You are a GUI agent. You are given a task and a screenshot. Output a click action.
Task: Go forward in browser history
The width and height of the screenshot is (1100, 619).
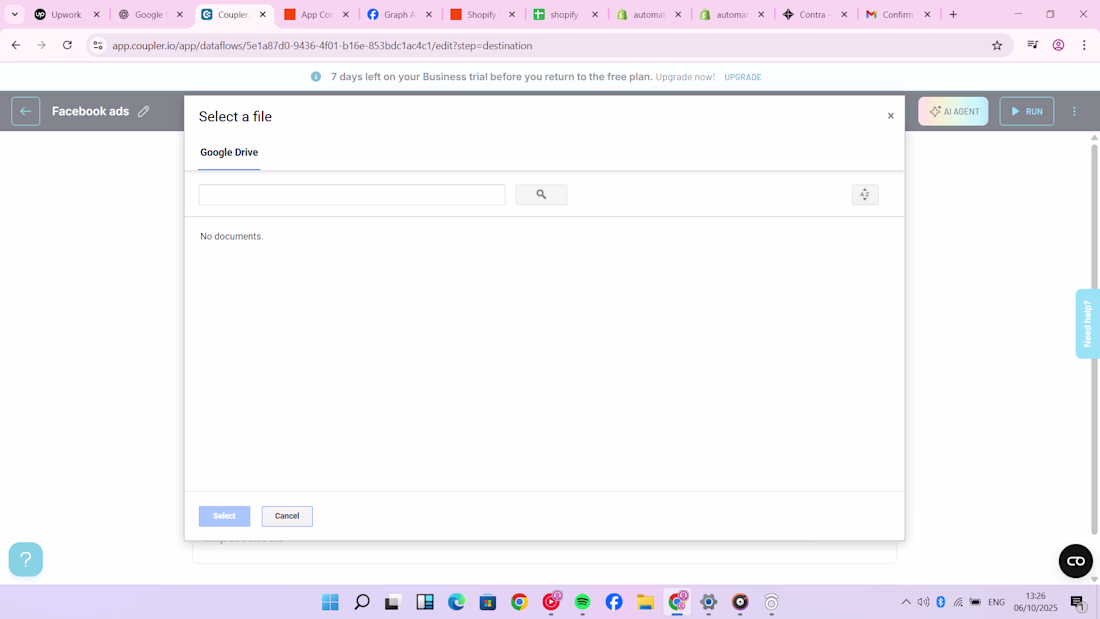pyautogui.click(x=41, y=45)
